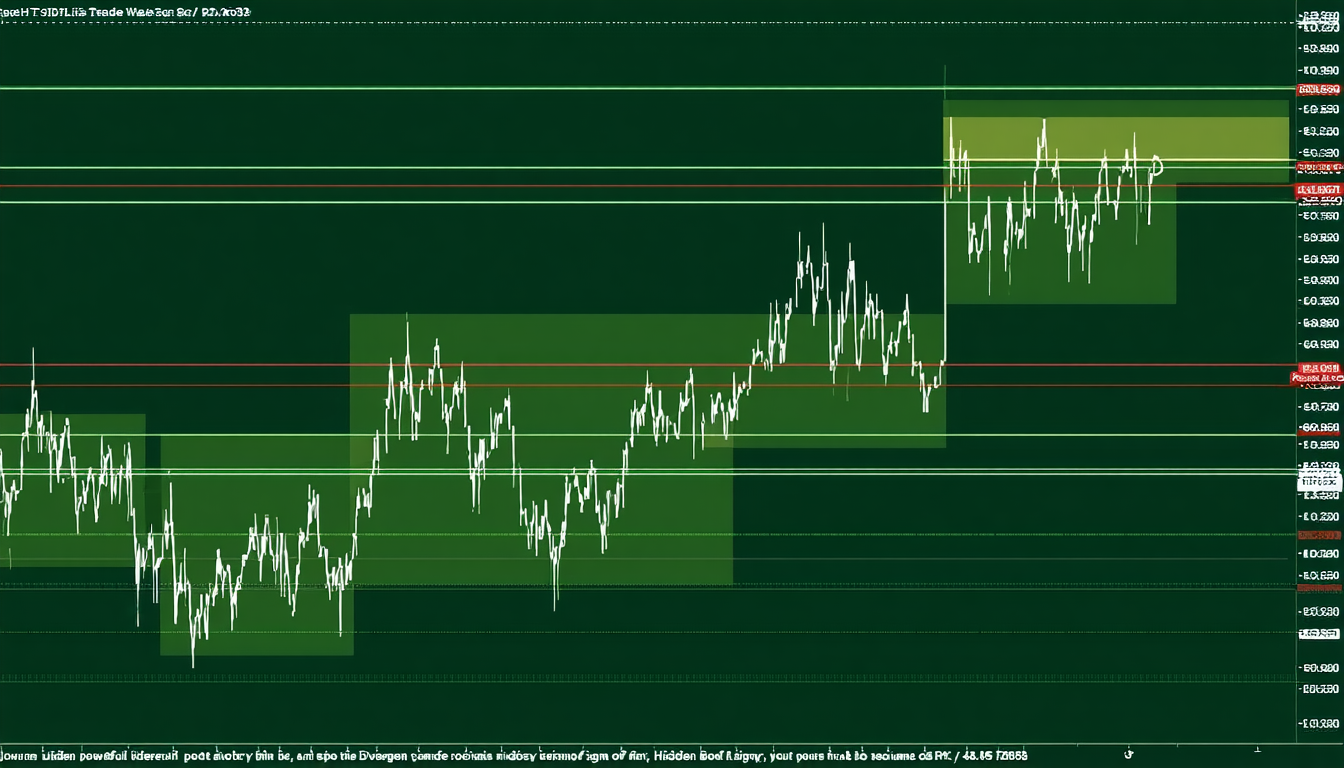Click the lowest wick bottom of the price series
The width and height of the screenshot is (1344, 768).
coord(193,666)
